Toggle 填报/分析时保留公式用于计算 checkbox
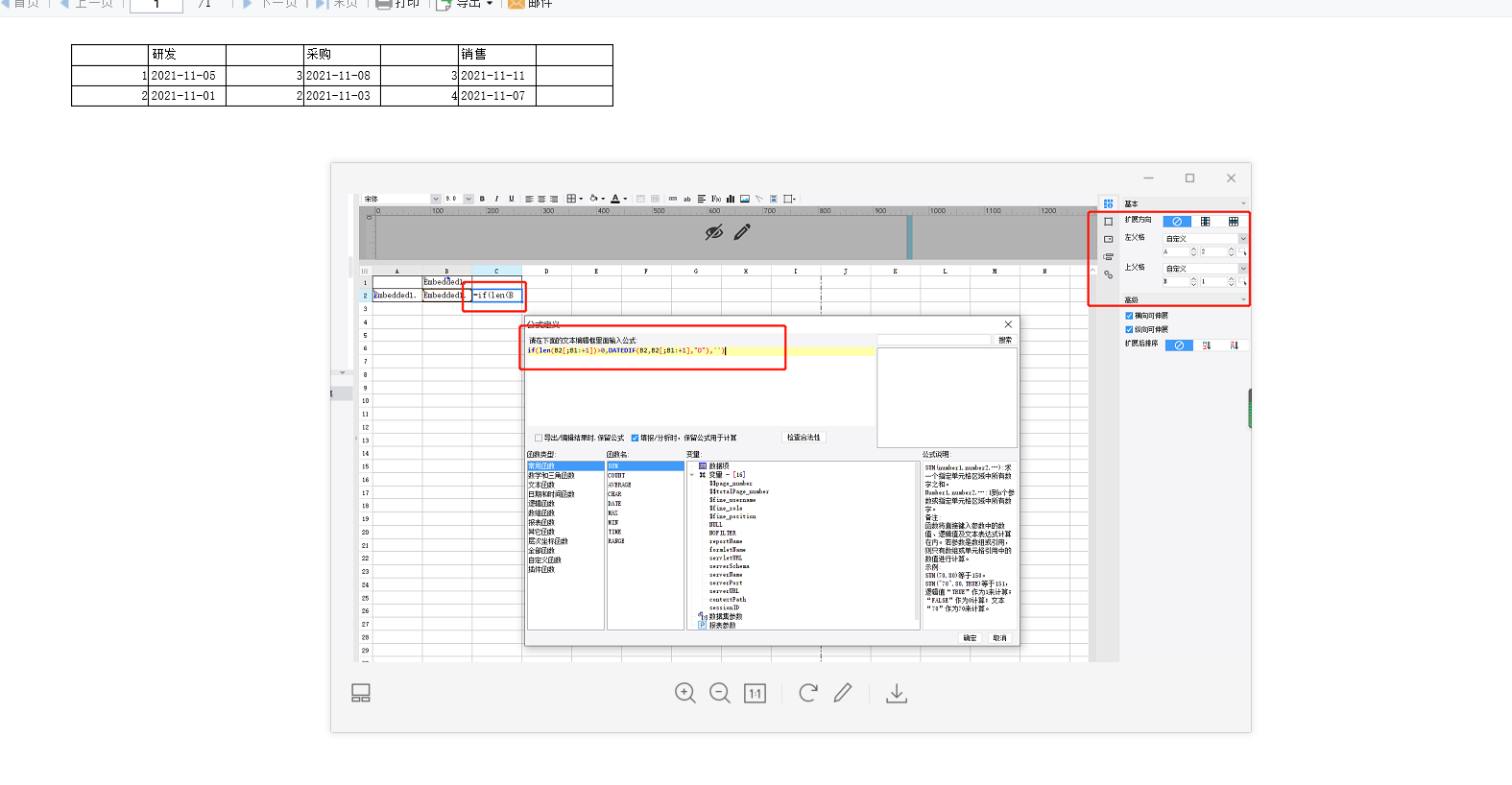Image resolution: width=1512 pixels, height=785 pixels. click(x=635, y=438)
